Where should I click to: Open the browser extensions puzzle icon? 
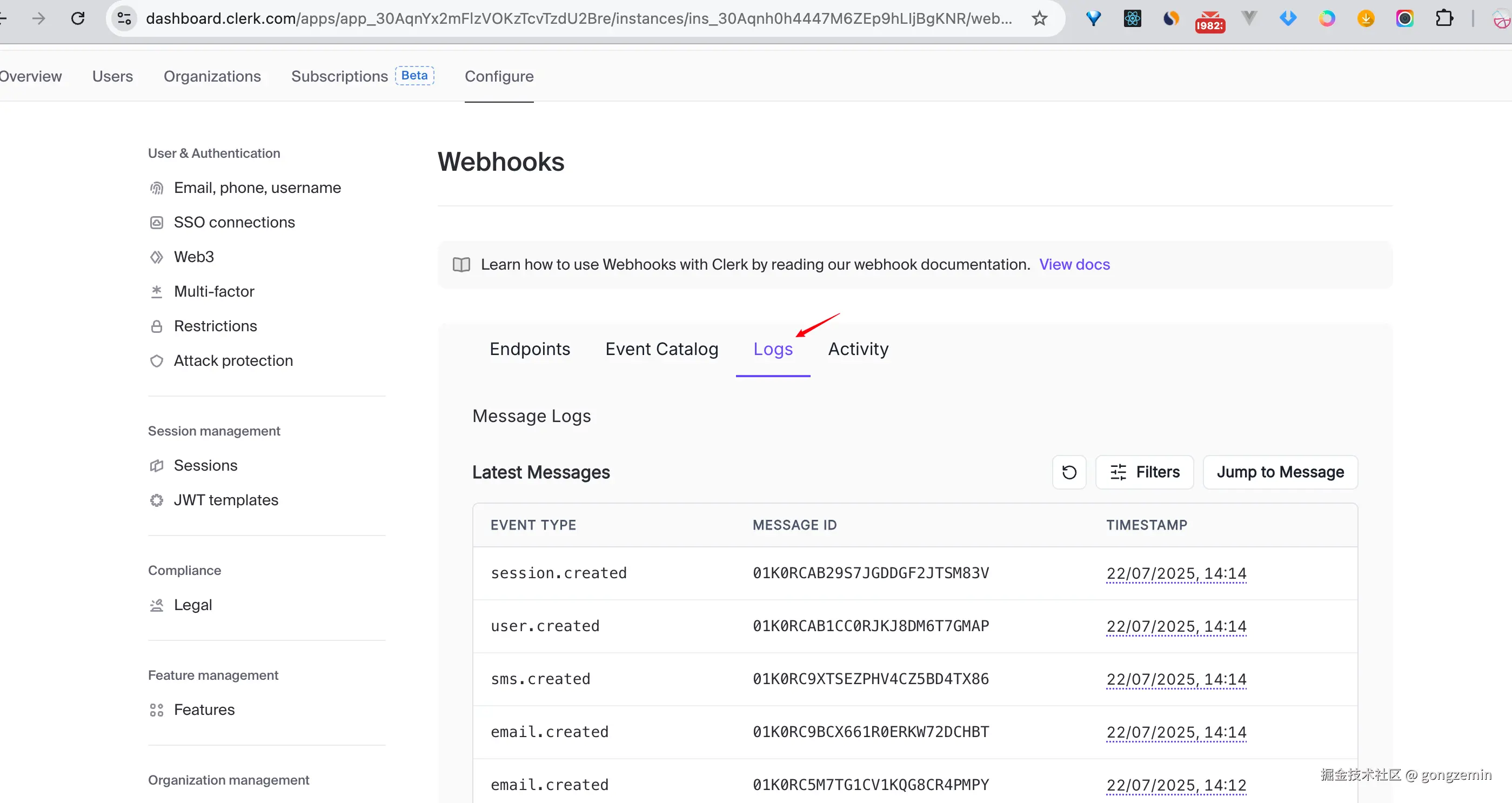pos(1444,19)
